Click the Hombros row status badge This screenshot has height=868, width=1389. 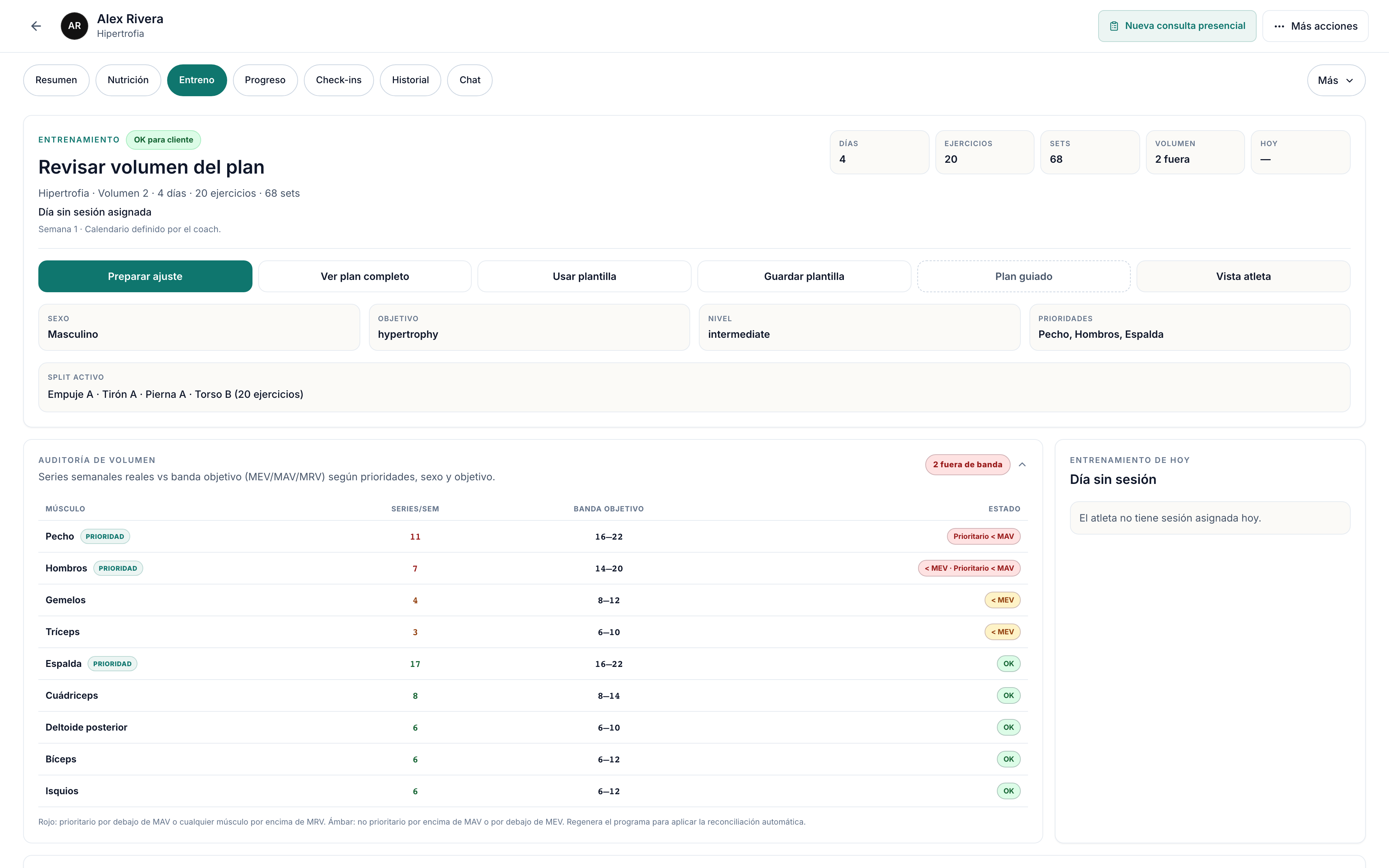tap(969, 568)
